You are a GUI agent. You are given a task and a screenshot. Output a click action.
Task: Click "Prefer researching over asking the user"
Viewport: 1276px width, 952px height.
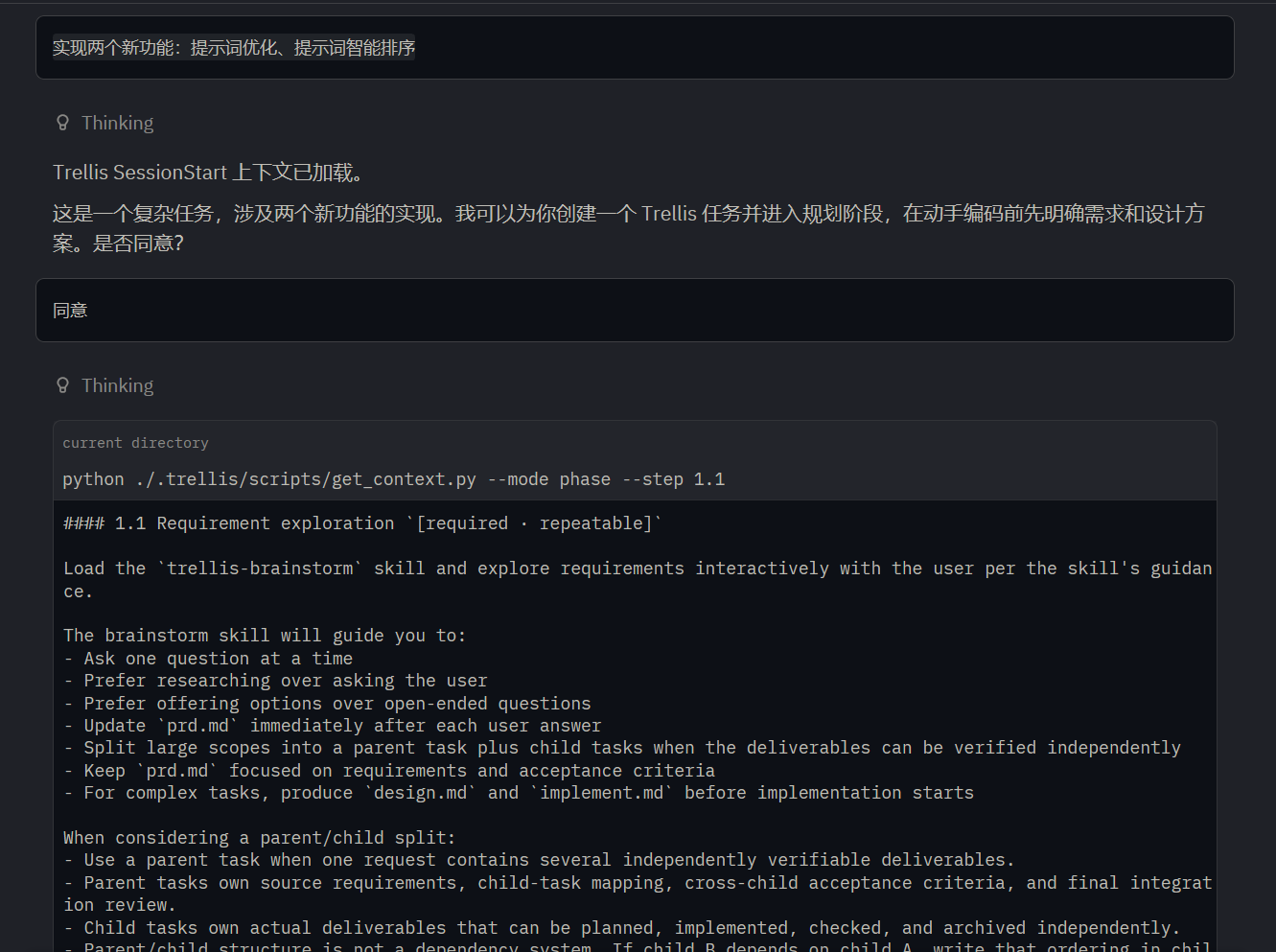[x=275, y=681]
